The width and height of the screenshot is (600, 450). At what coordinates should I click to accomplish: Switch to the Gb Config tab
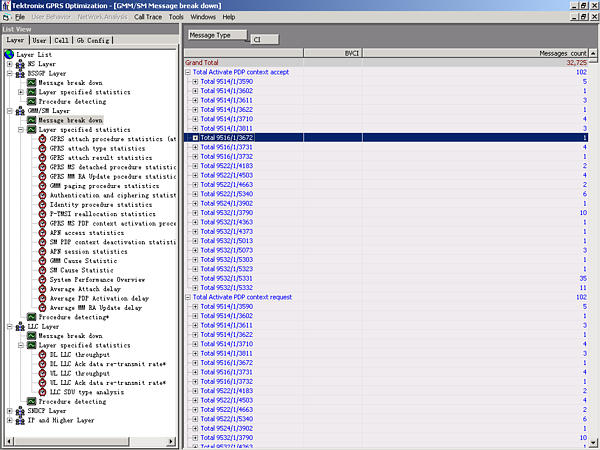(93, 40)
